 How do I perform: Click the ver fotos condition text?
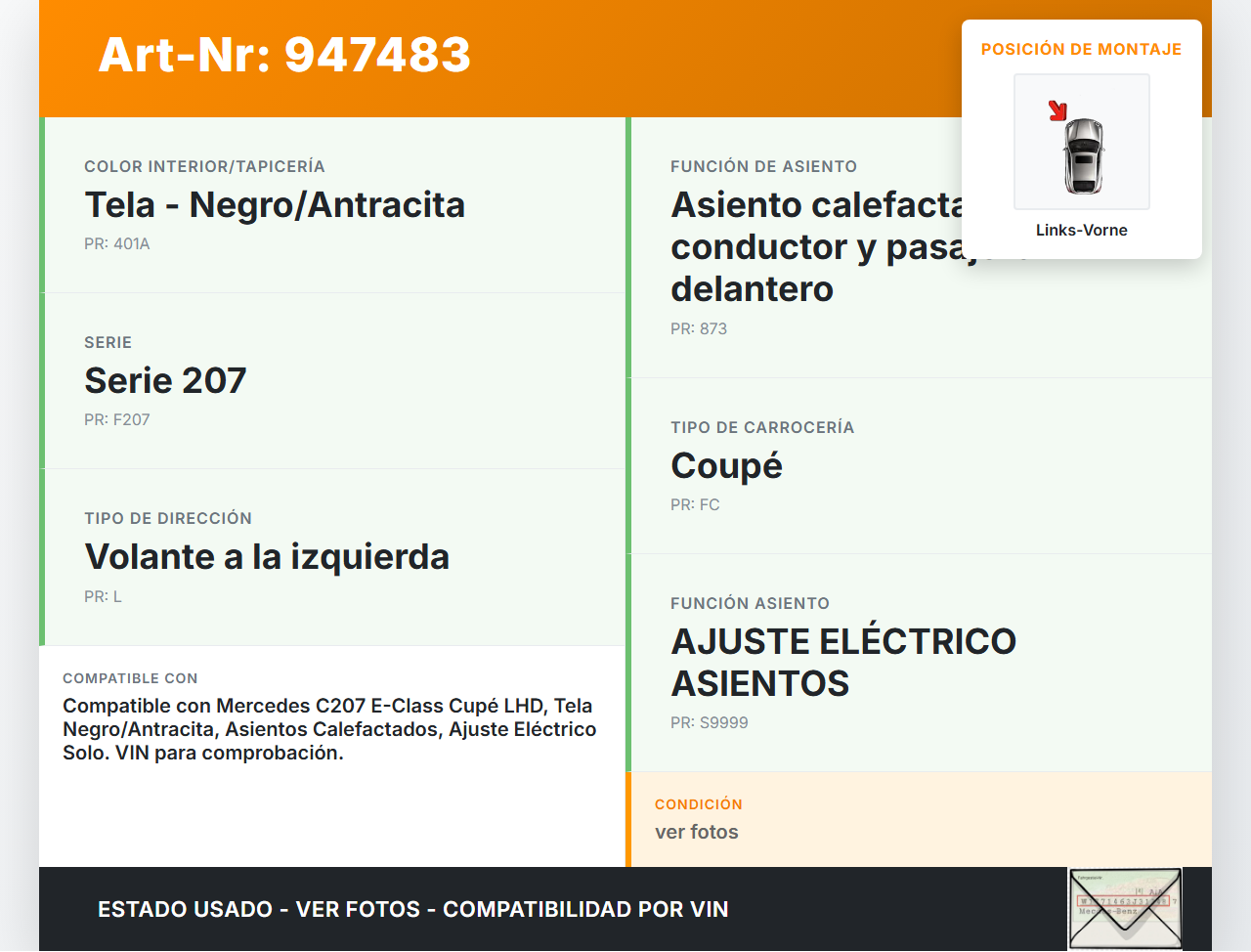click(x=697, y=832)
